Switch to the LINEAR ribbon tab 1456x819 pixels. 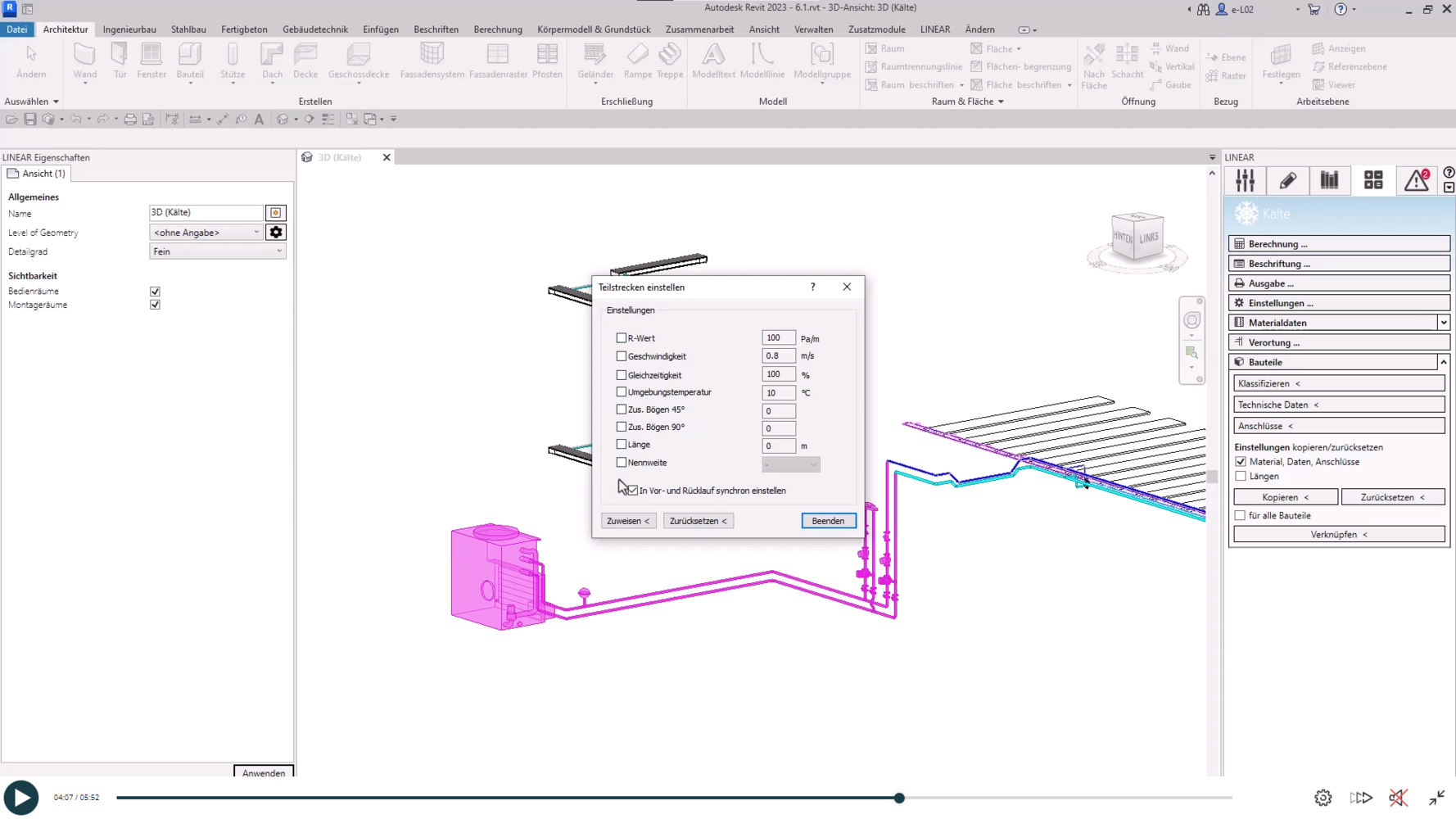pyautogui.click(x=934, y=29)
